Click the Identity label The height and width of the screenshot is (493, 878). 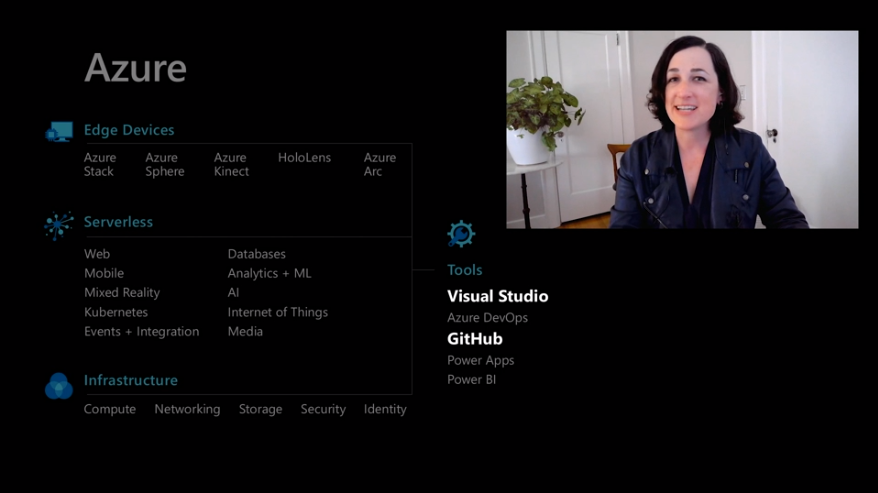pos(385,409)
